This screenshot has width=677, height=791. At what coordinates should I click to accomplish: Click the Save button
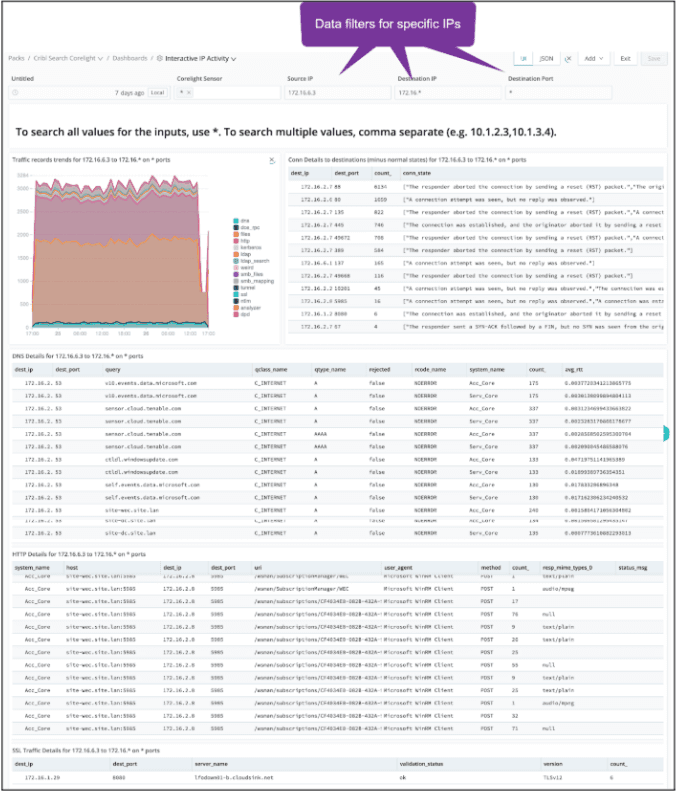(654, 59)
